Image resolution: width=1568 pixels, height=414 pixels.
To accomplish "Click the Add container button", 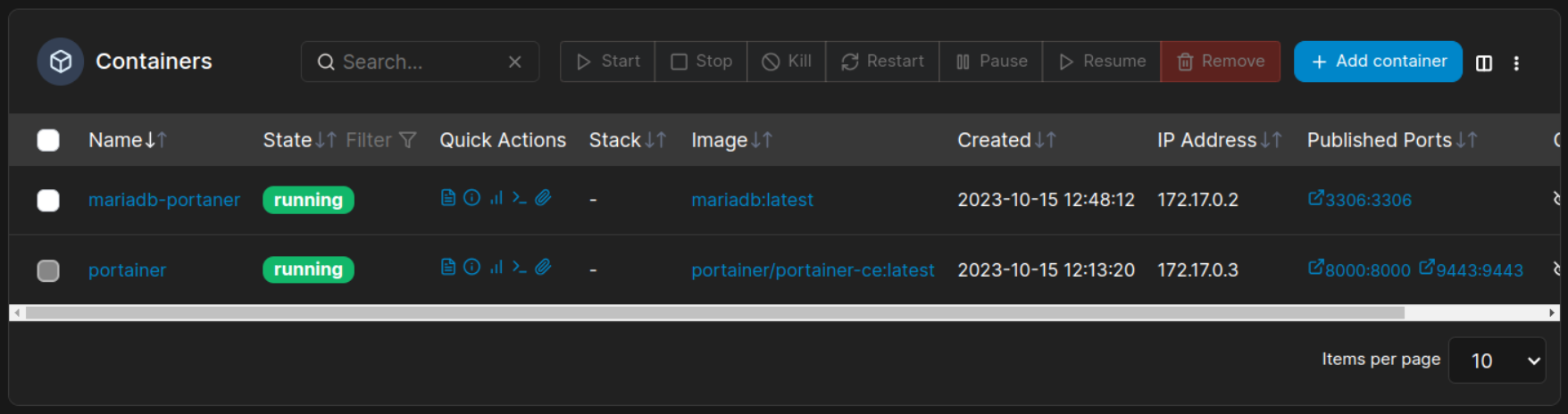I will [1378, 62].
